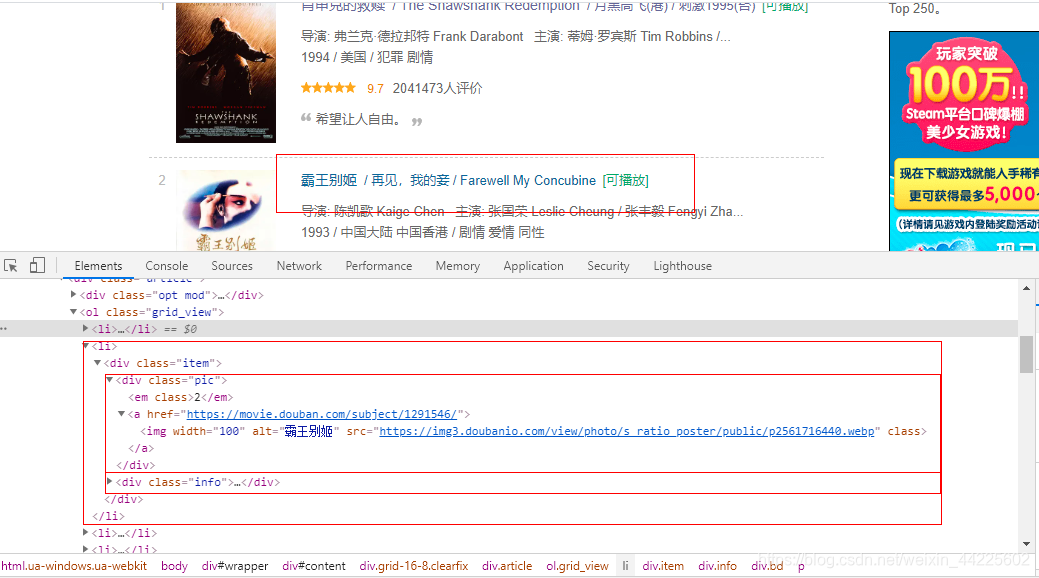The width and height of the screenshot is (1039, 578).
Task: Click the five-star rating icon
Action: point(328,87)
